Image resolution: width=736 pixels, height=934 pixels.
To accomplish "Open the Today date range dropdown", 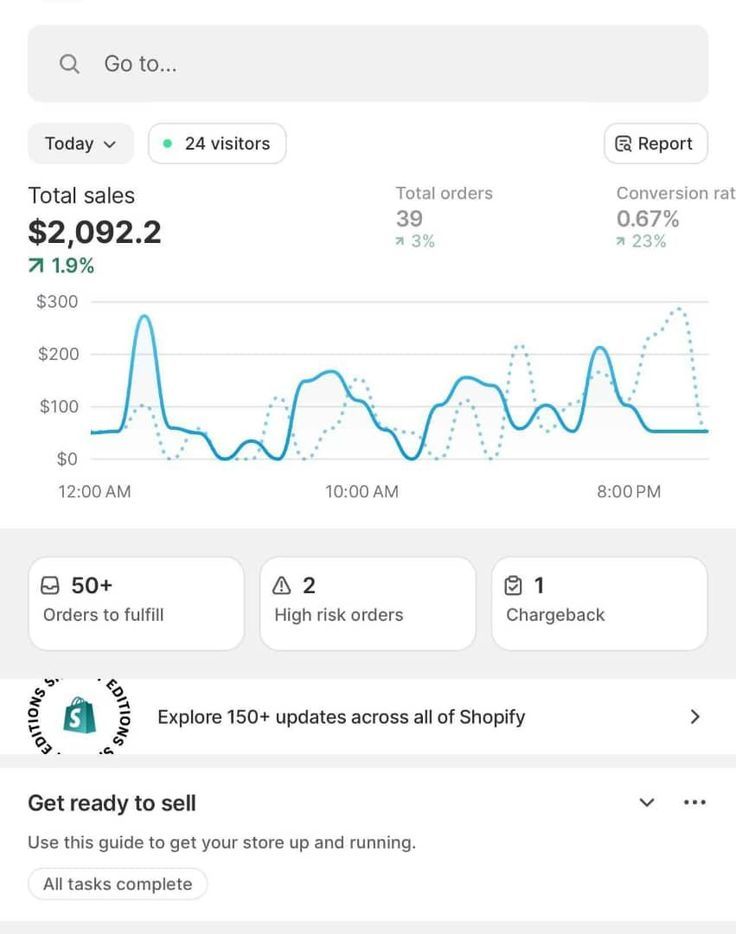I will 80,143.
